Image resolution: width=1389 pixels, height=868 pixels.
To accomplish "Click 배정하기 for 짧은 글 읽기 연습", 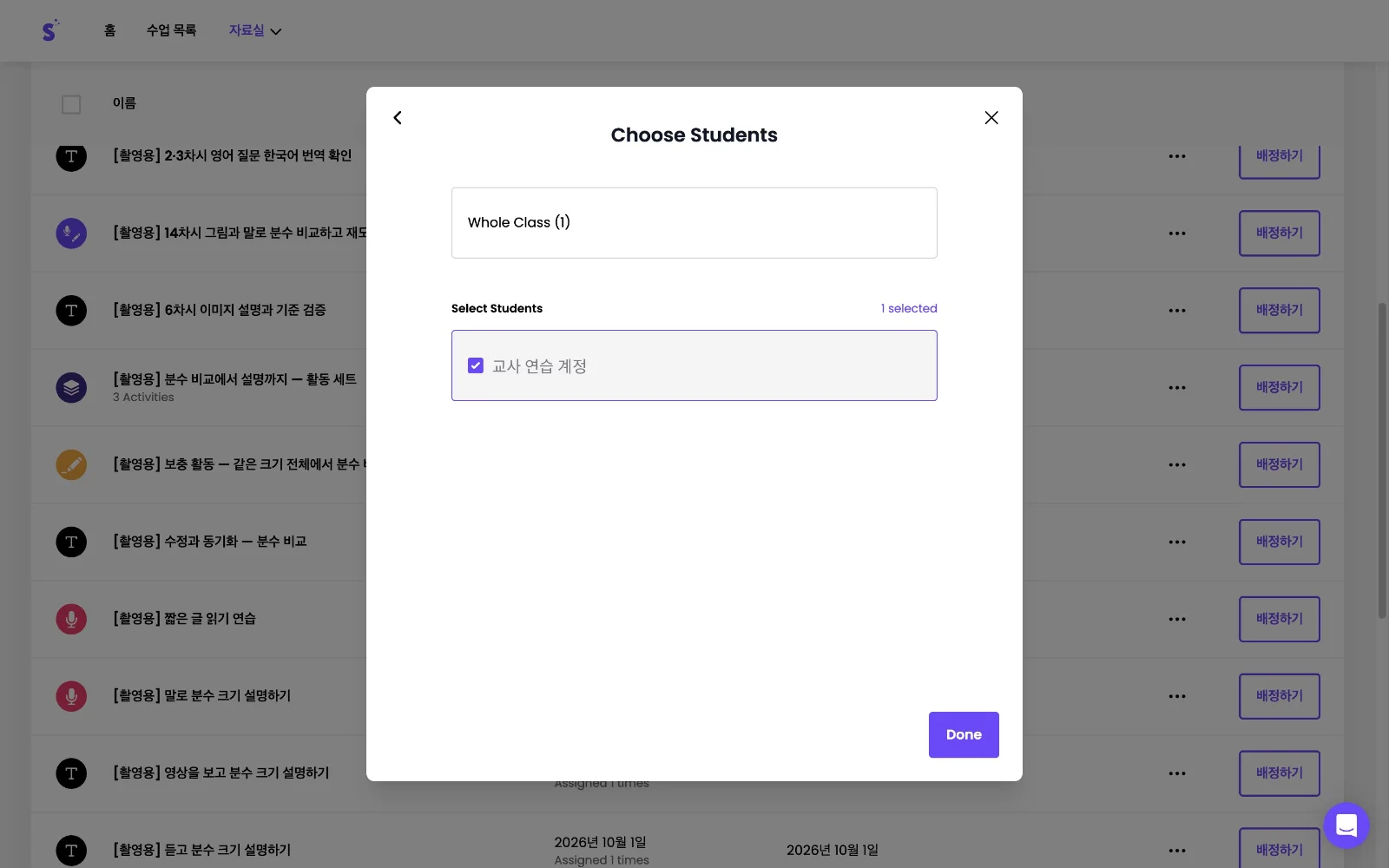I will [1280, 620].
